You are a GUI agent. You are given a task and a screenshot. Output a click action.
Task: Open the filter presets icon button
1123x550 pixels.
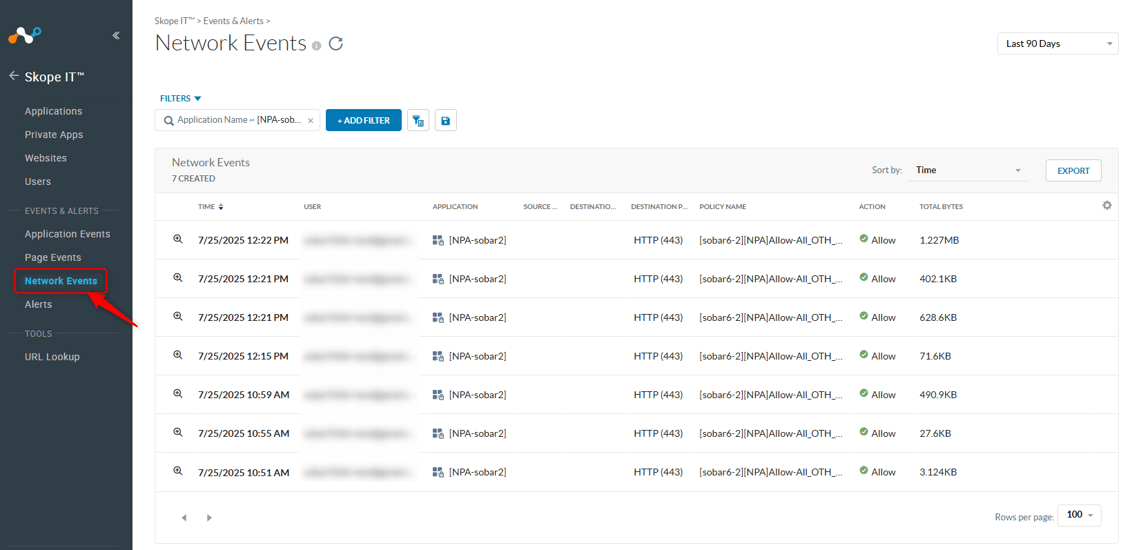[x=418, y=121]
